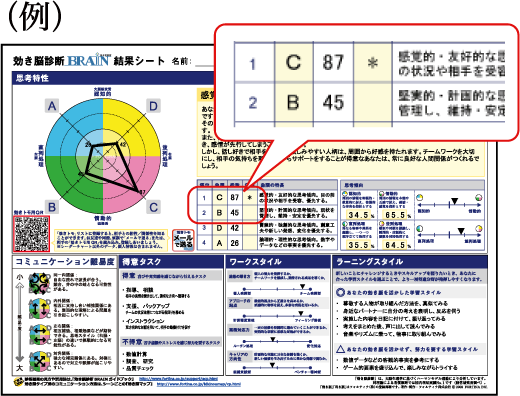This screenshot has width=520, height=396.
Task: Click the メールで送る mail button
Action: pos(183,240)
